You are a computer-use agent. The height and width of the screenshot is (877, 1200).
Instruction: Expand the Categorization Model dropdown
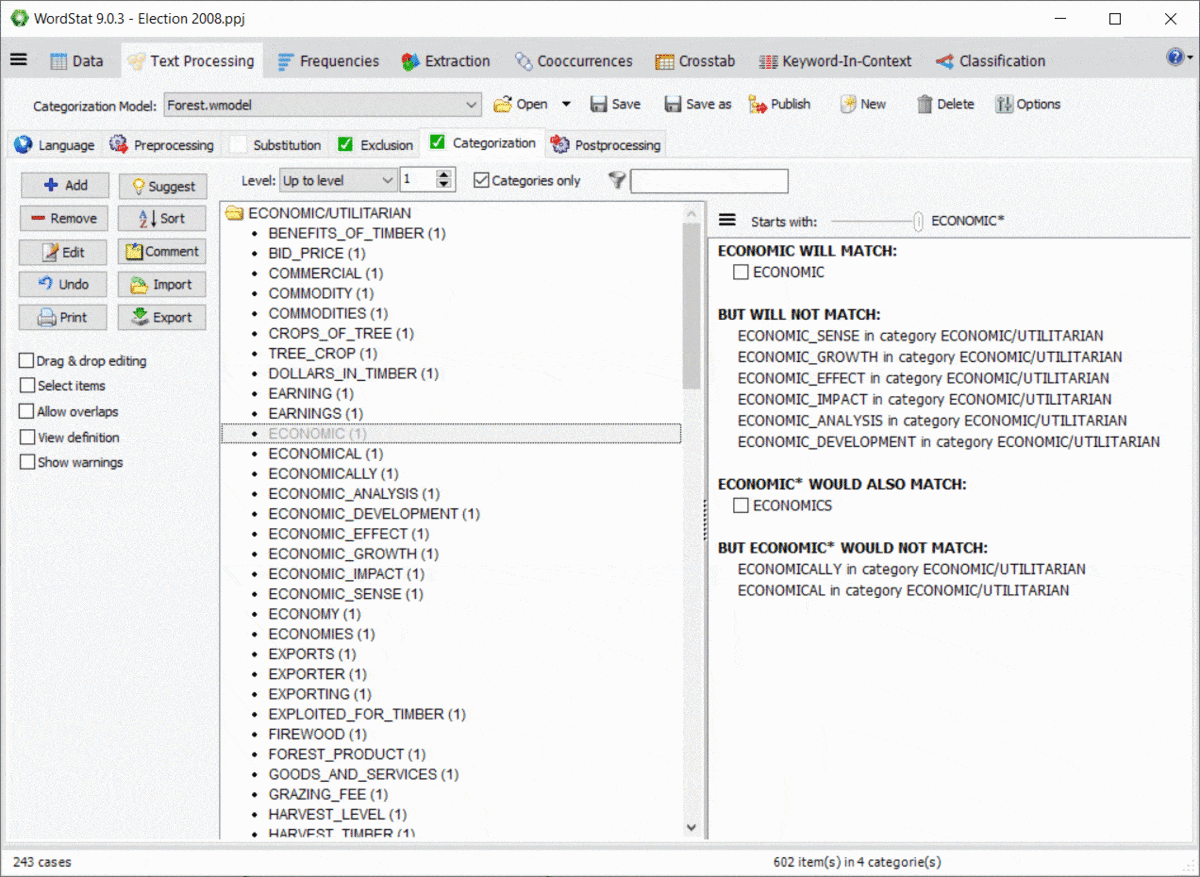472,104
